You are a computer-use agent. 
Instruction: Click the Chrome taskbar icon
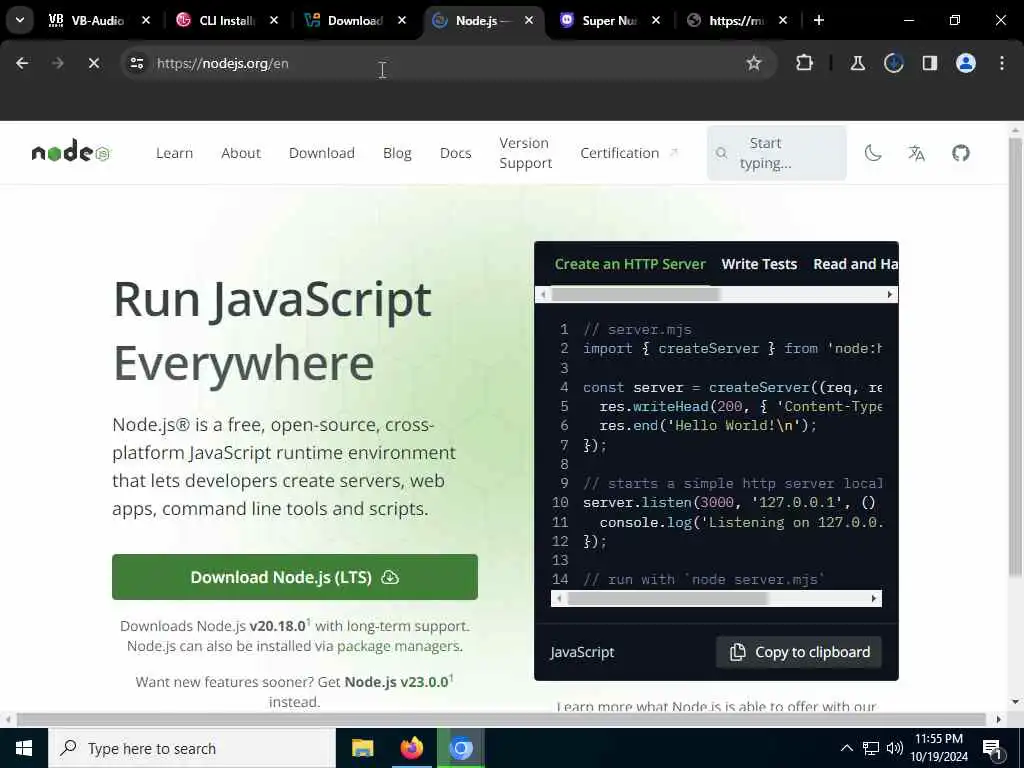point(461,748)
